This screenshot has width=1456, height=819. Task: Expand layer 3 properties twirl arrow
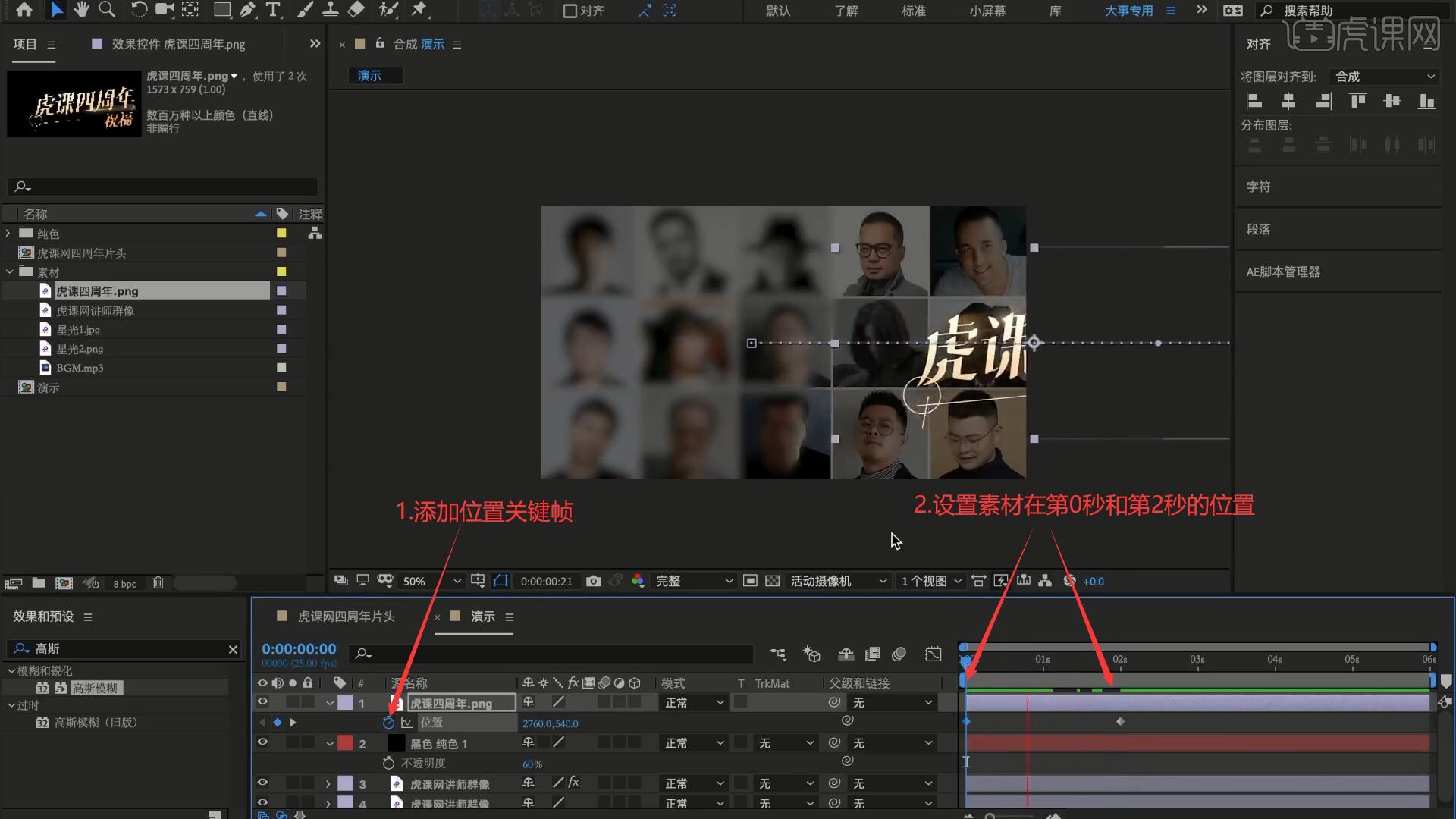coord(328,783)
